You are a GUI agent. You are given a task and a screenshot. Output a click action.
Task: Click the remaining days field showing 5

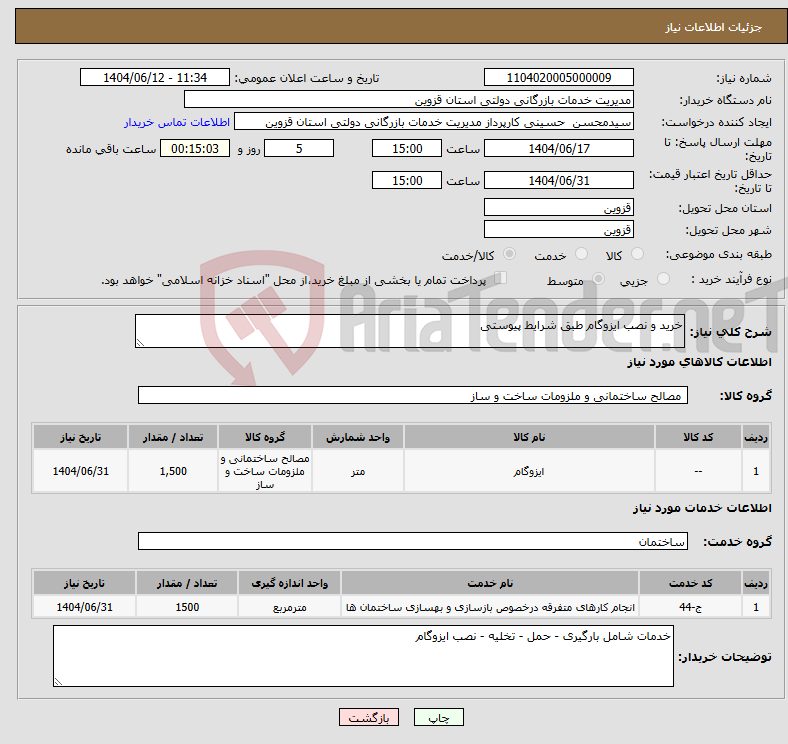click(x=299, y=148)
